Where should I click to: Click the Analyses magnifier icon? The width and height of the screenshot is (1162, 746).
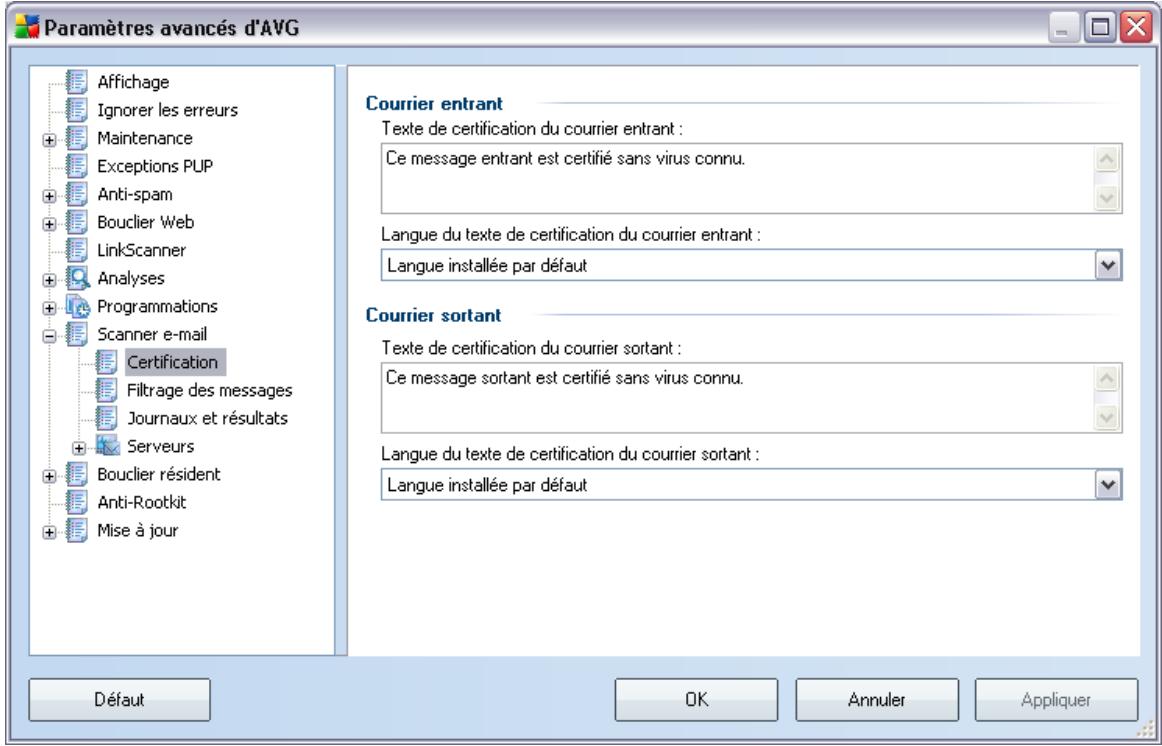(x=78, y=279)
